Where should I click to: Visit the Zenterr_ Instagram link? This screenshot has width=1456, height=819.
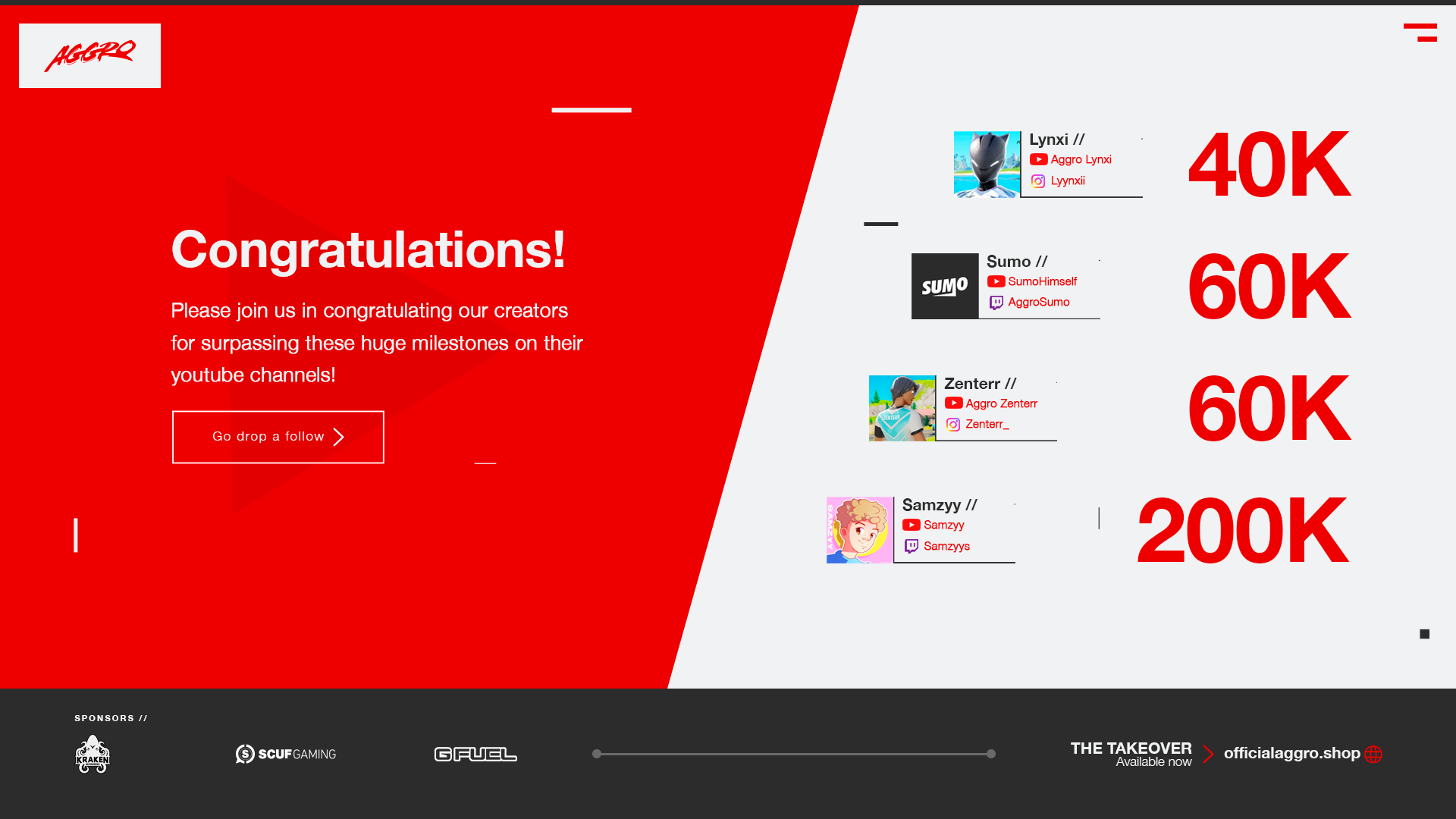point(987,424)
